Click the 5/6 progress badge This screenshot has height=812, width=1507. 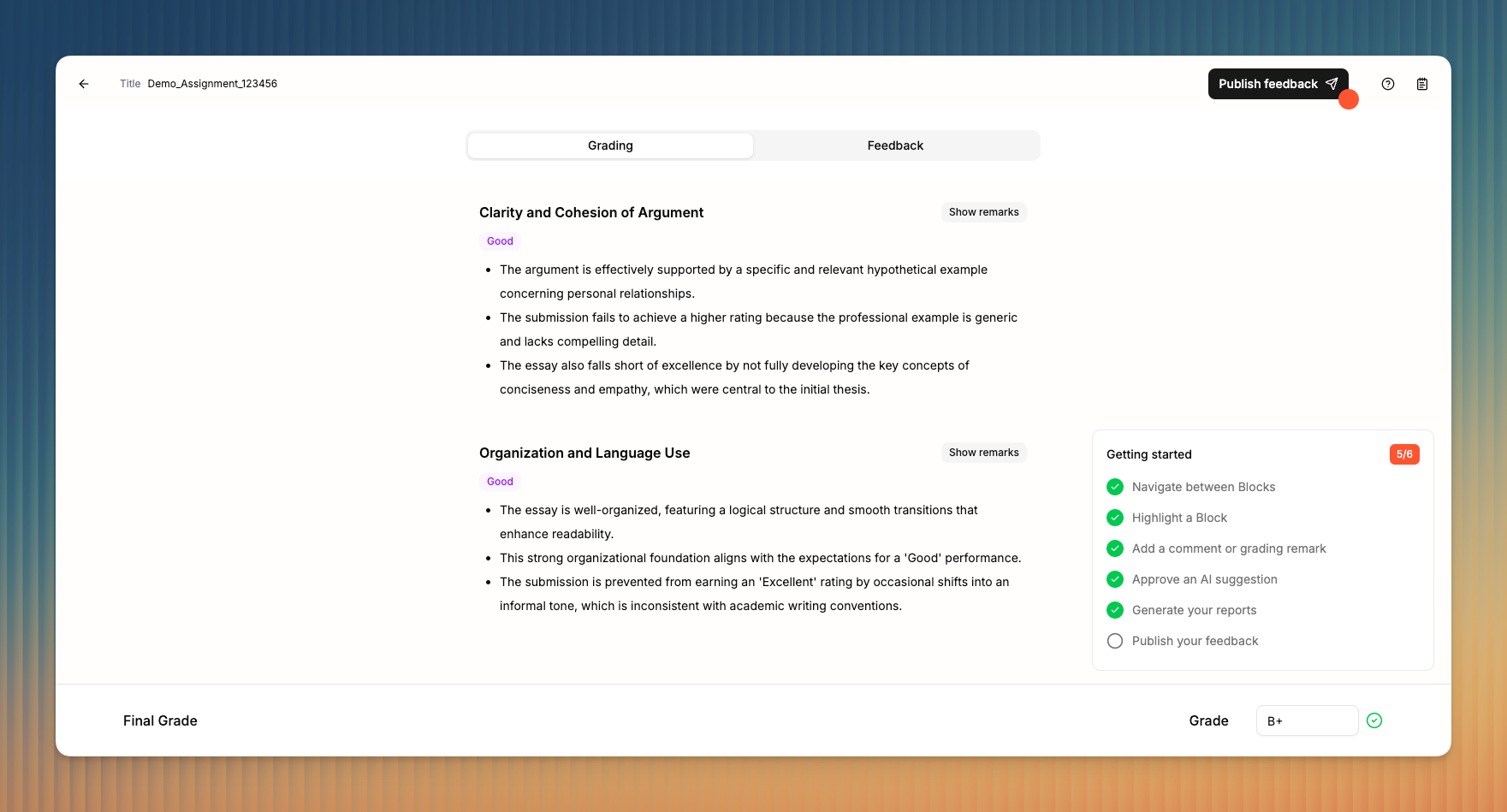pos(1404,454)
